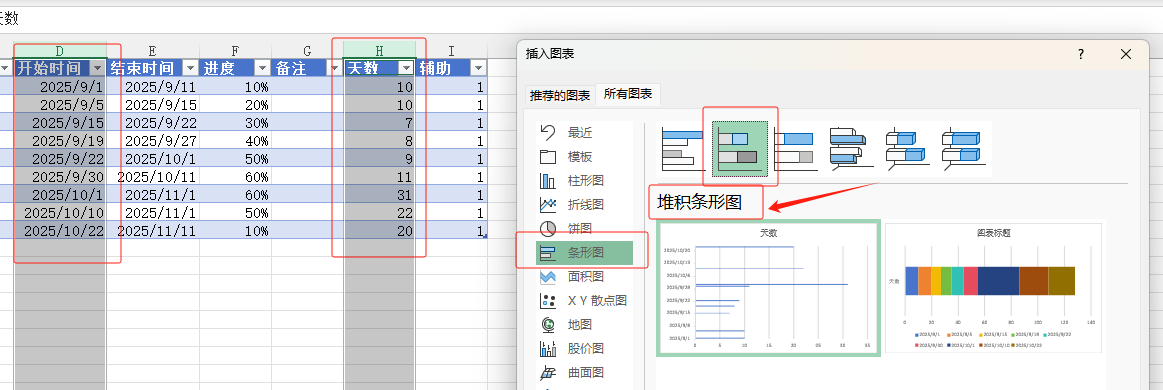Select column header H
Image resolution: width=1163 pixels, height=390 pixels.
(379, 50)
